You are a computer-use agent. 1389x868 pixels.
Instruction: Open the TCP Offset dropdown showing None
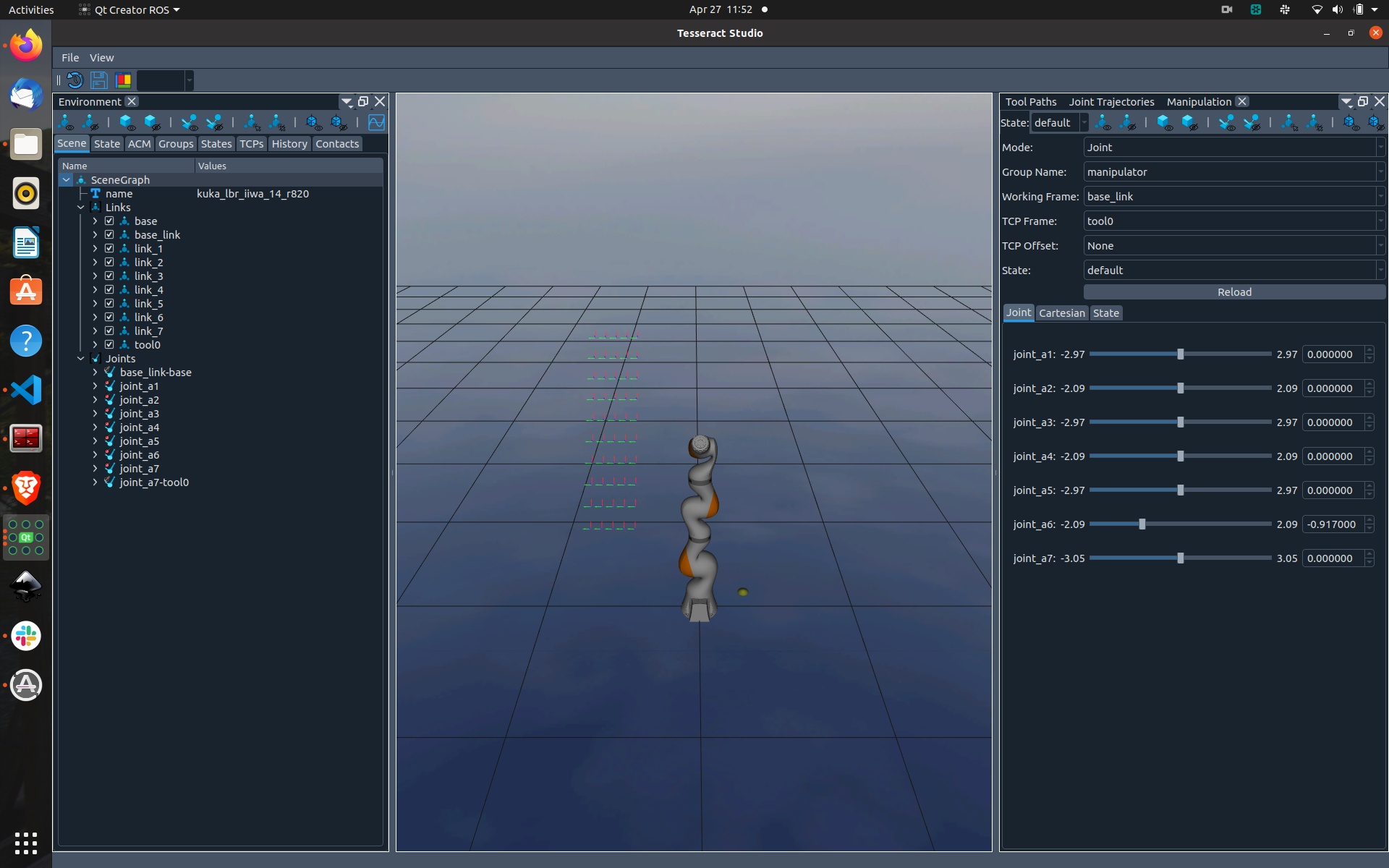(1234, 245)
